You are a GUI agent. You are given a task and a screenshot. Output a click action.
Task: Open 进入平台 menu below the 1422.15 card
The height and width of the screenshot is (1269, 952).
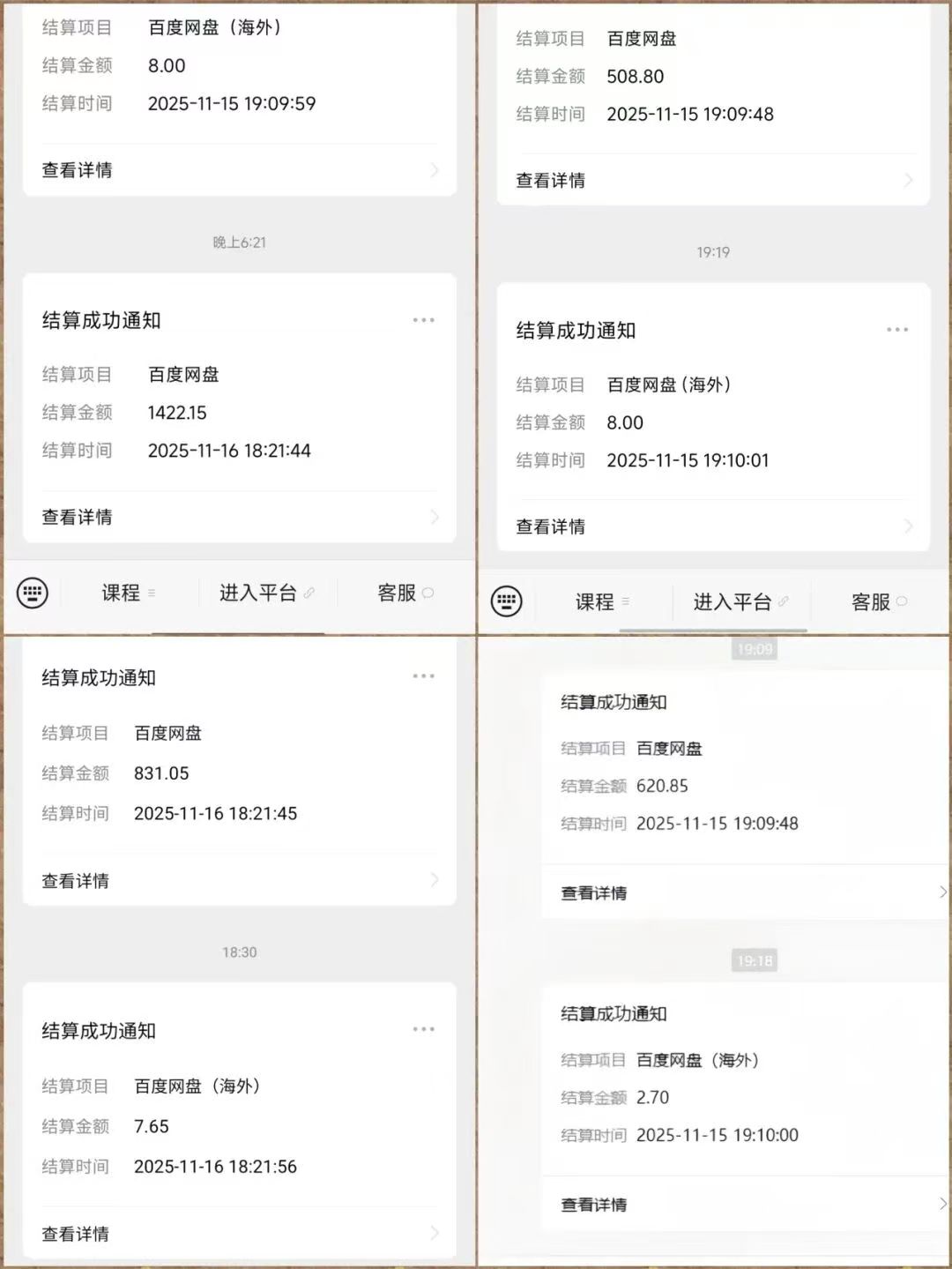[x=266, y=593]
